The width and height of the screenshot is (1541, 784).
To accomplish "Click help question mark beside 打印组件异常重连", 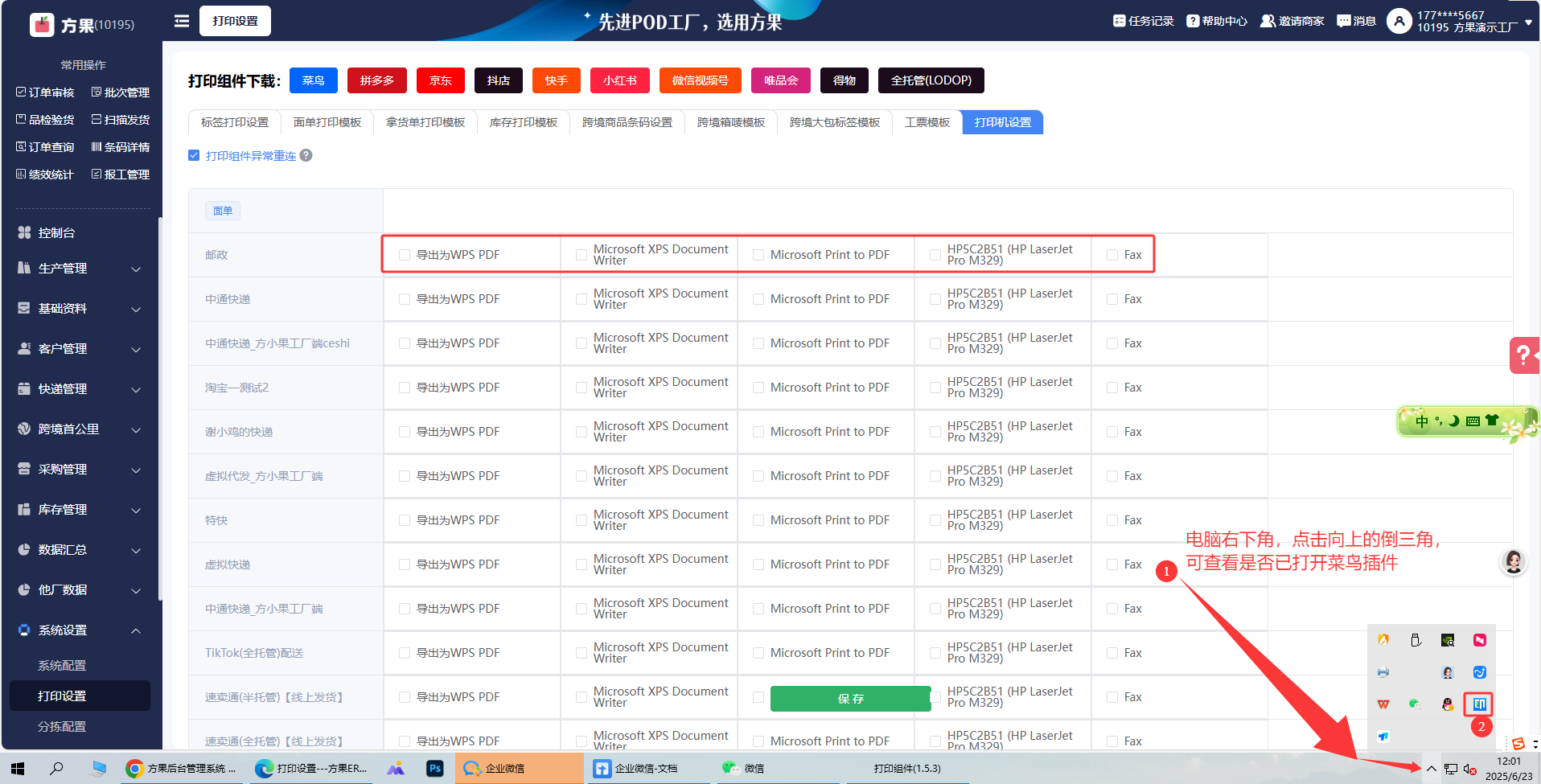I will pos(306,155).
